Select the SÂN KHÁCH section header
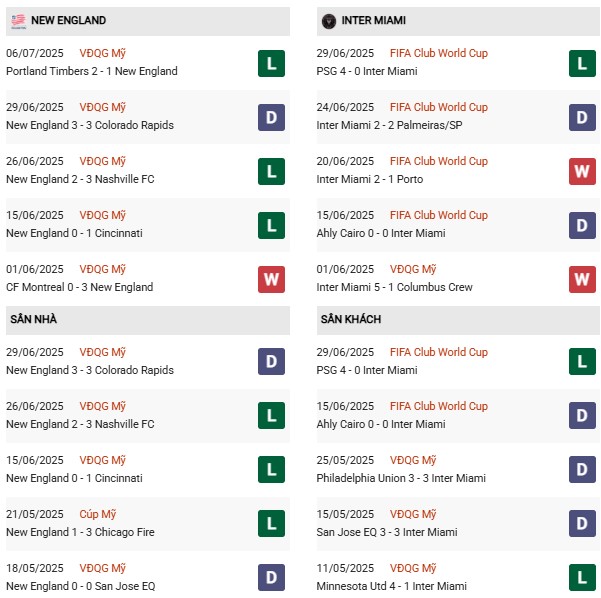The height and width of the screenshot is (598, 601). (352, 319)
